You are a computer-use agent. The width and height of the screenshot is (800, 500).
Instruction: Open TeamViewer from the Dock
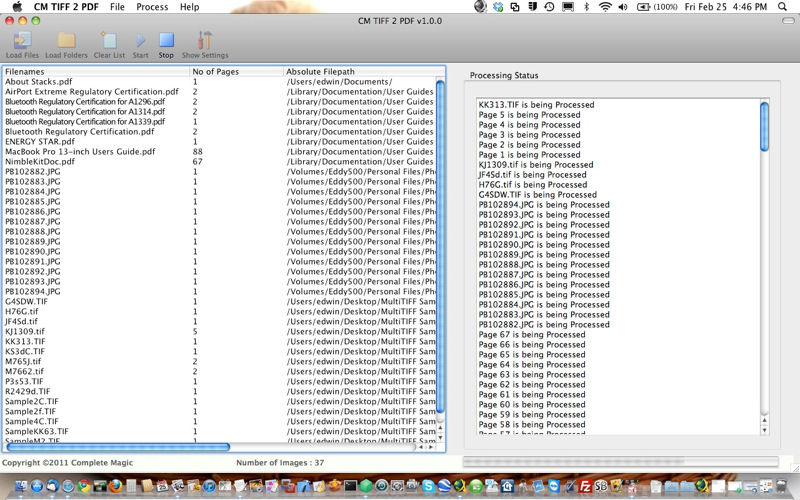(554, 486)
